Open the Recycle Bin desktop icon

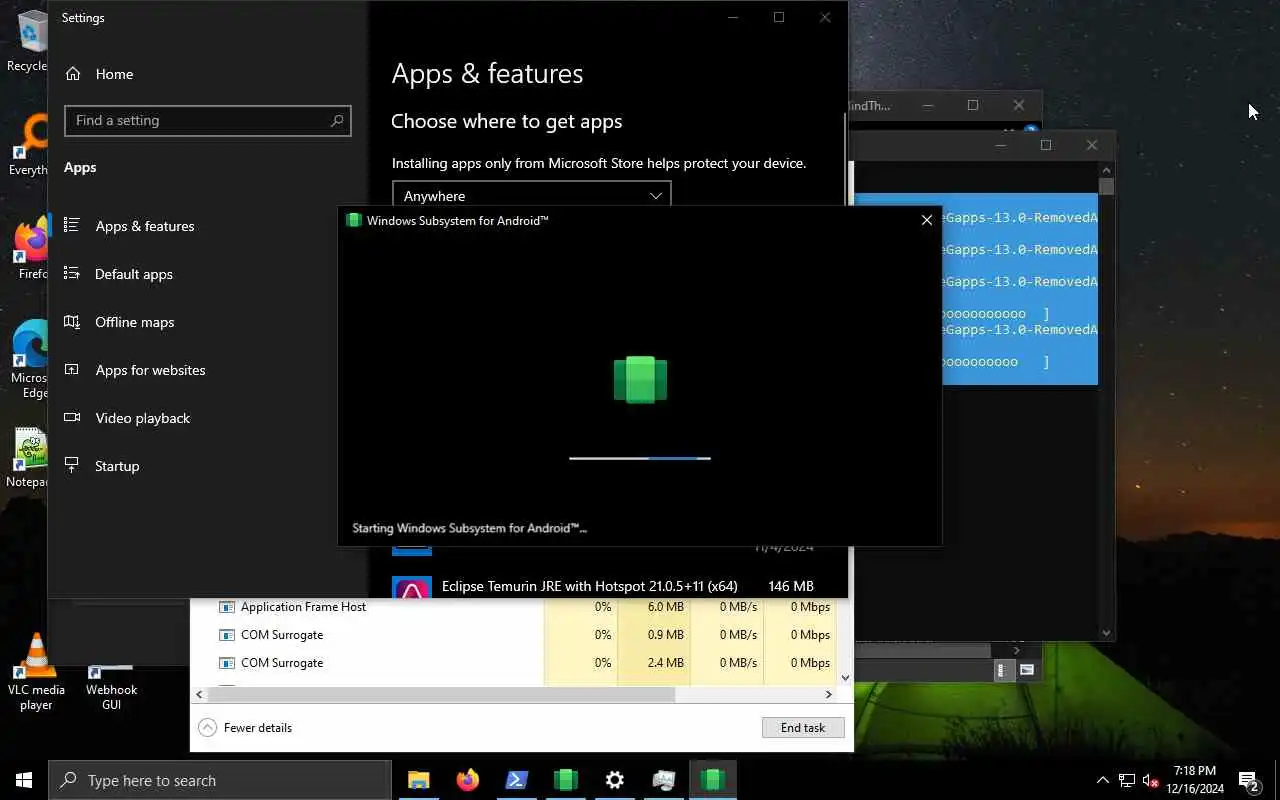30,40
